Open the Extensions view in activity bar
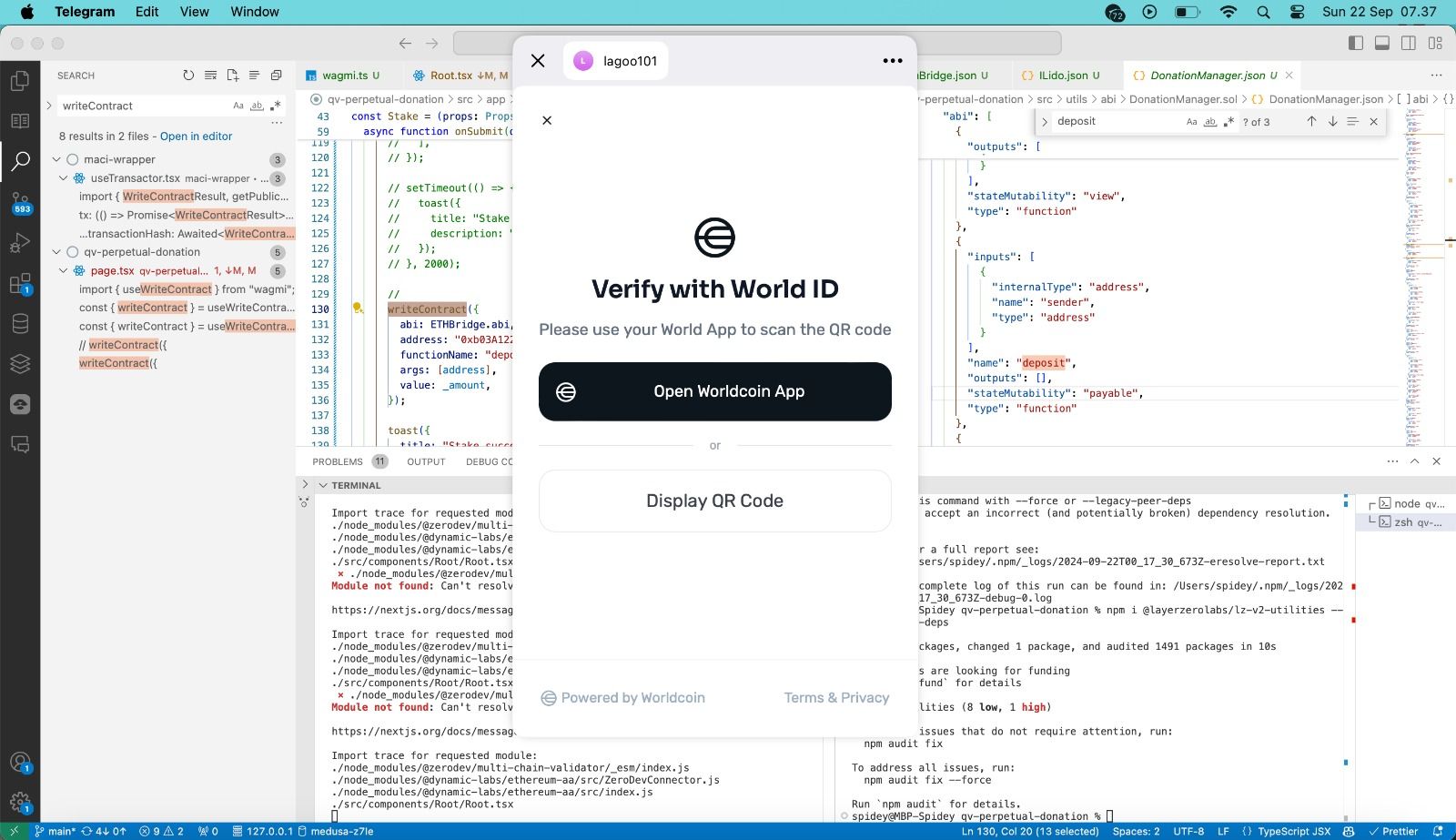 [20, 283]
